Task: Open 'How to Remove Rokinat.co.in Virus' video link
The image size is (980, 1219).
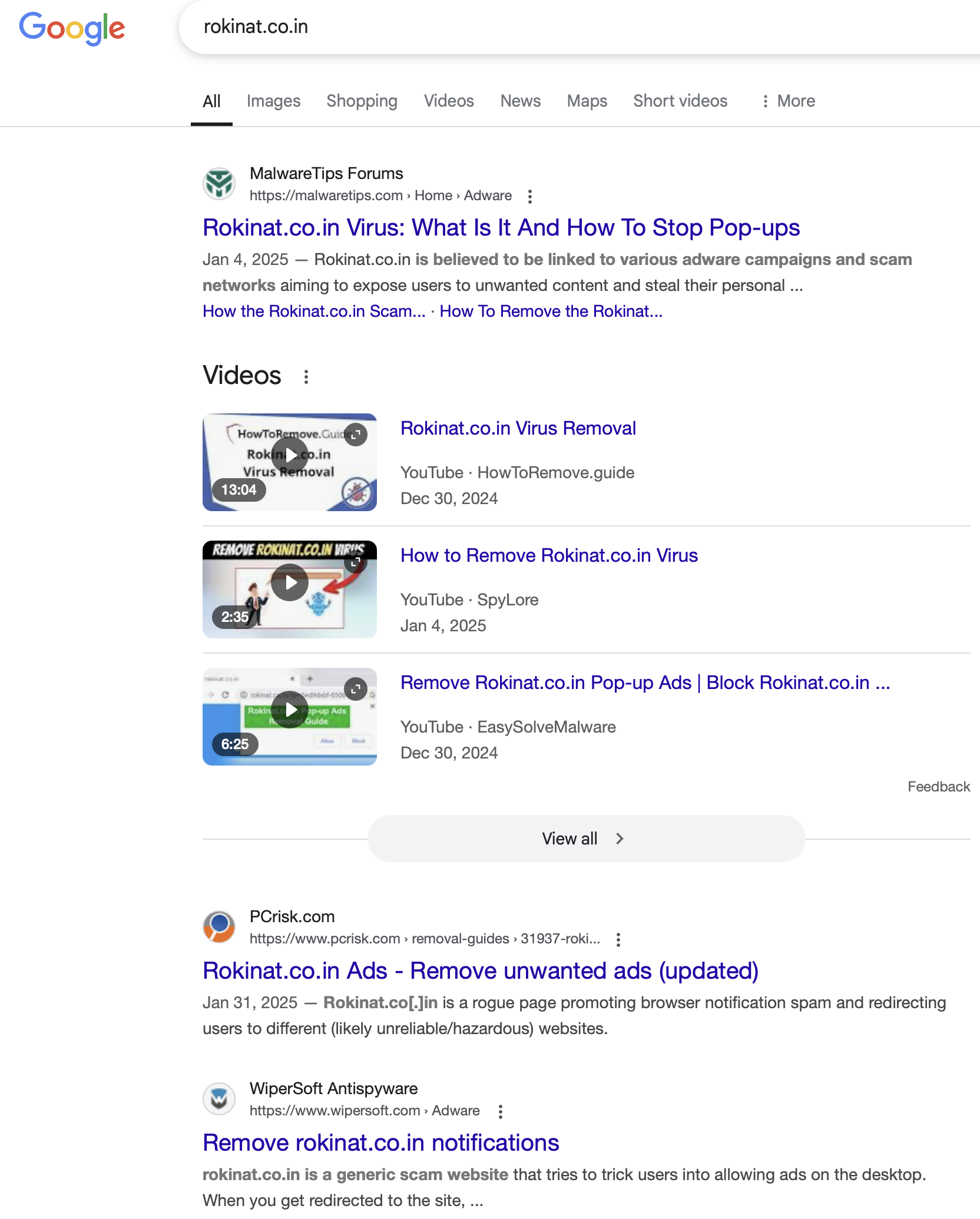Action: pyautogui.click(x=549, y=555)
